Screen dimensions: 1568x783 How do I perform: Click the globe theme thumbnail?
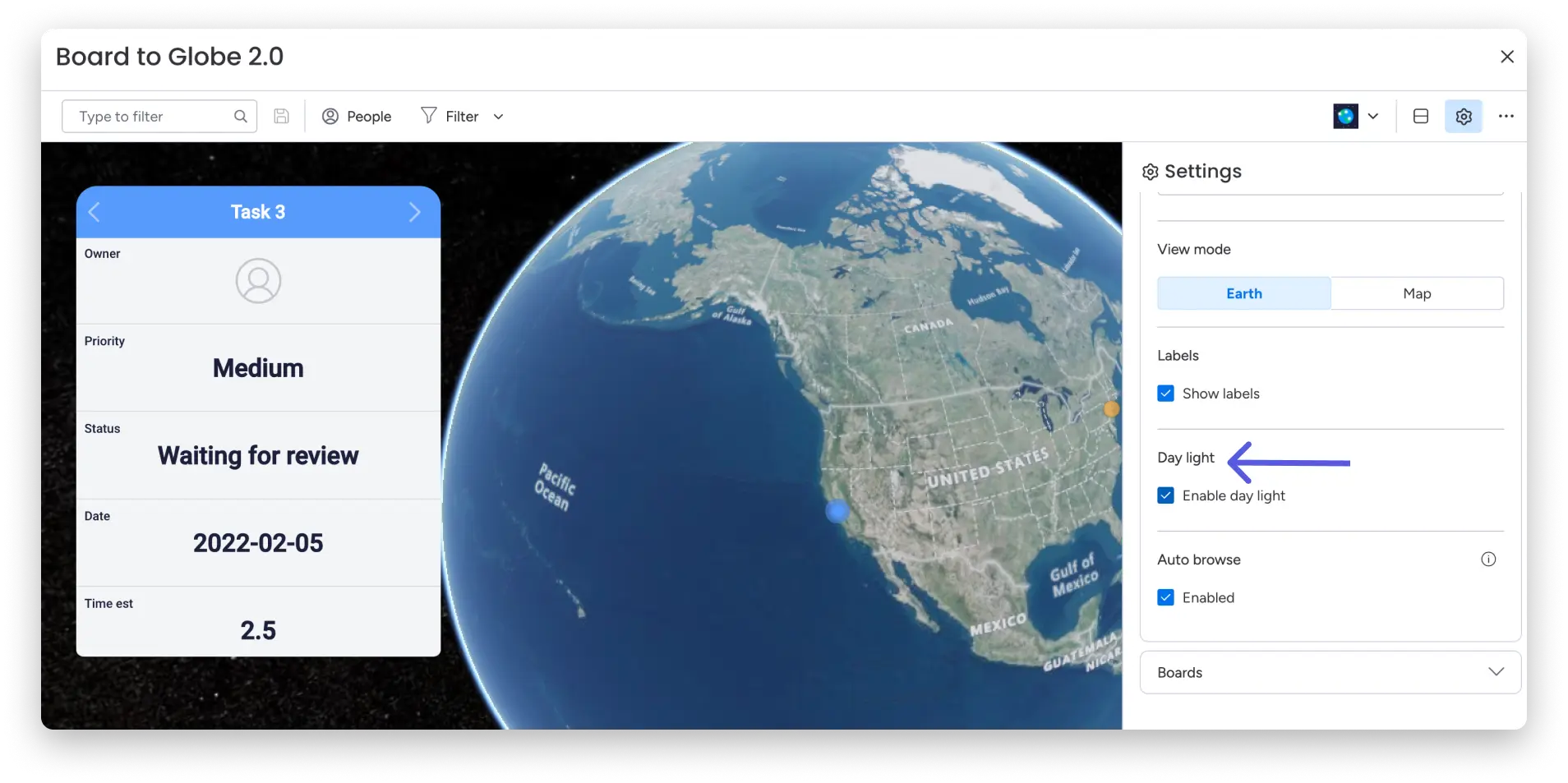1345,117
